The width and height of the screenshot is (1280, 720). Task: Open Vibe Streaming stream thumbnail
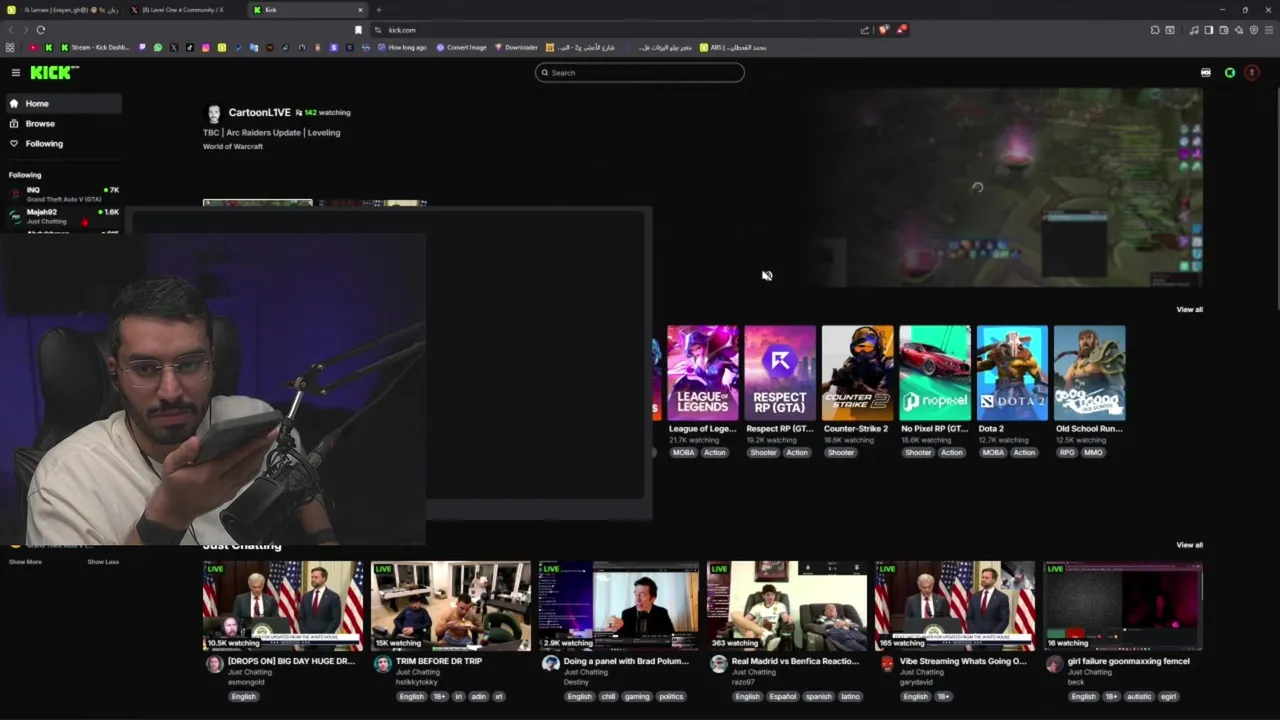tap(955, 606)
